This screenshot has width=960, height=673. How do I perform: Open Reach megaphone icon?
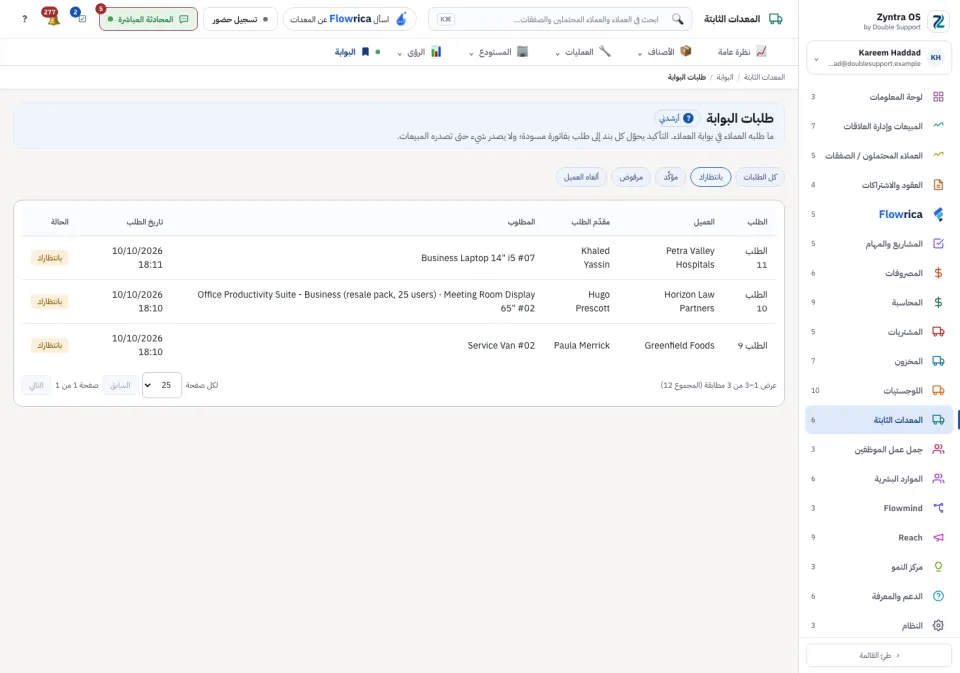click(x=938, y=537)
